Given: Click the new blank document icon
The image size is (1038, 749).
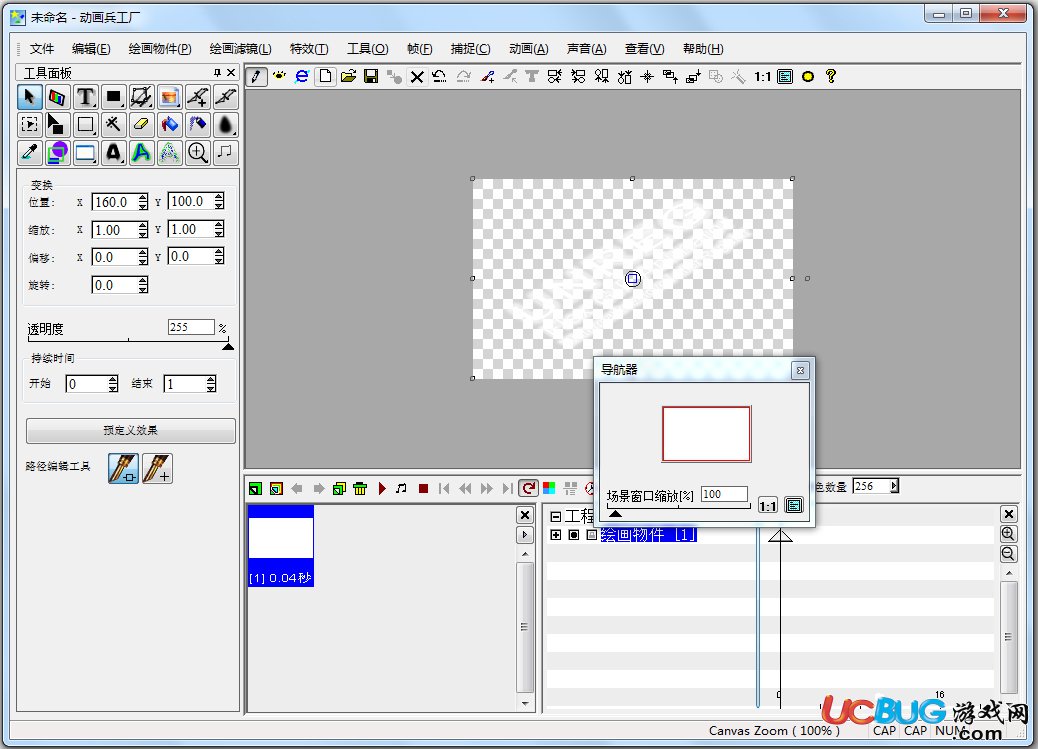Looking at the screenshot, I should pos(325,77).
